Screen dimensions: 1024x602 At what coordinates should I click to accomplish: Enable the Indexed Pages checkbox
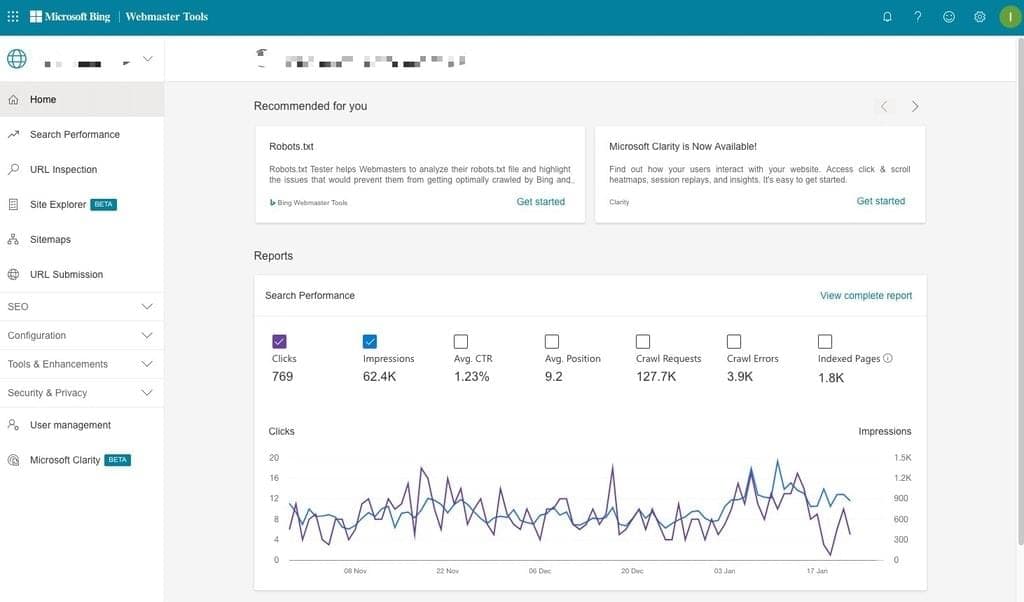pos(825,341)
